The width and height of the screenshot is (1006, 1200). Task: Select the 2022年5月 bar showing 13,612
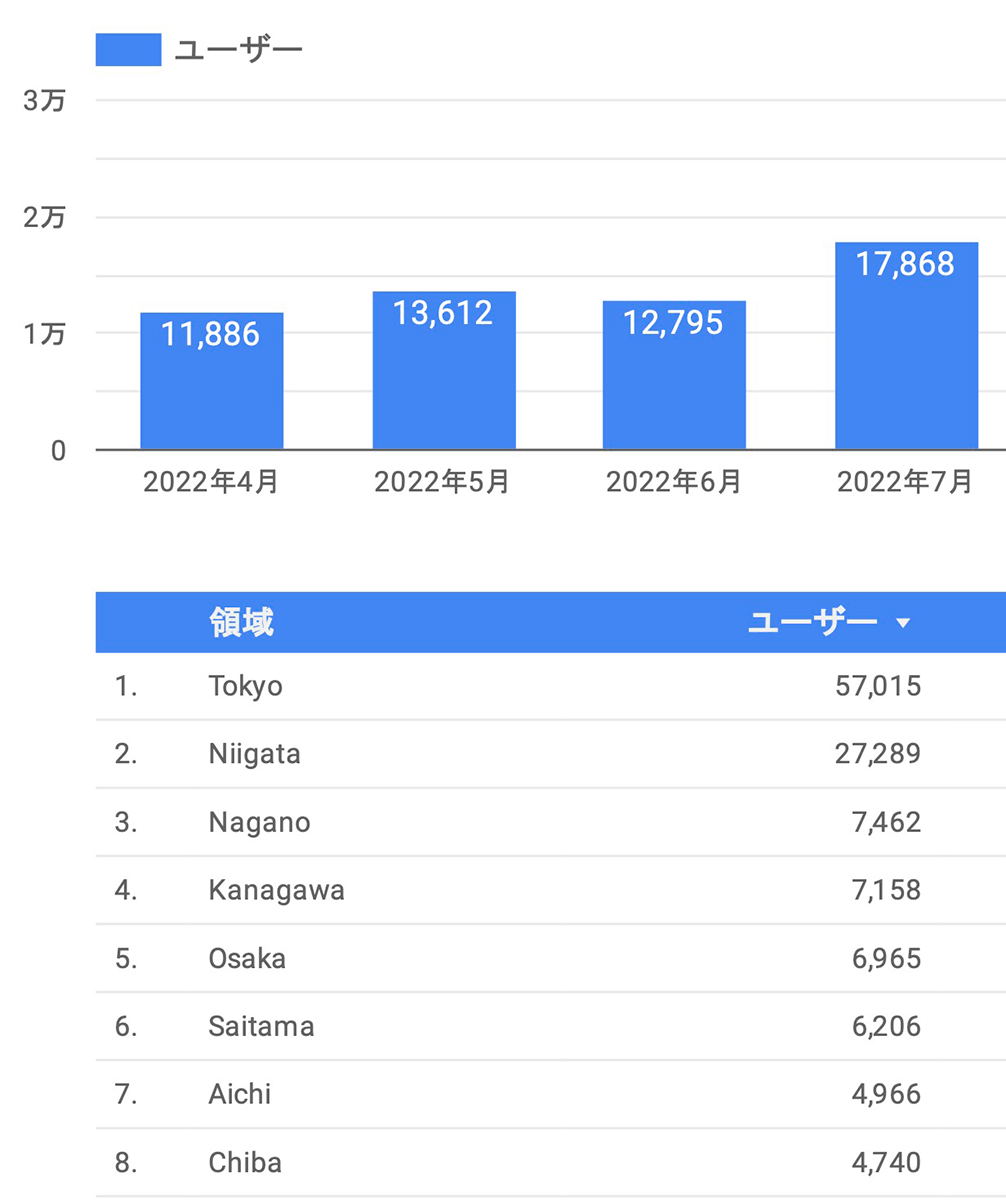point(443,371)
